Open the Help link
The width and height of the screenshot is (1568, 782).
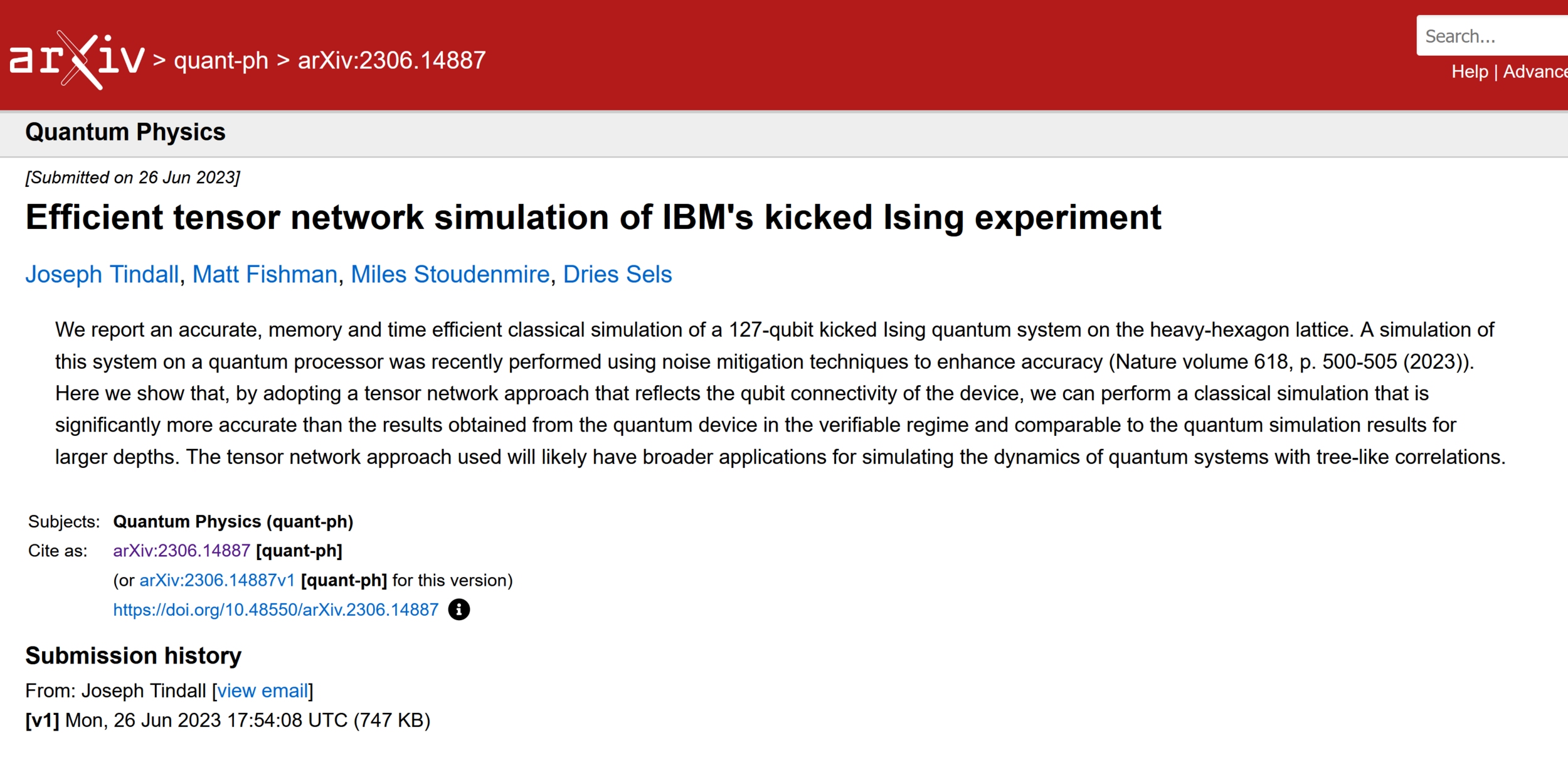pyautogui.click(x=1469, y=71)
